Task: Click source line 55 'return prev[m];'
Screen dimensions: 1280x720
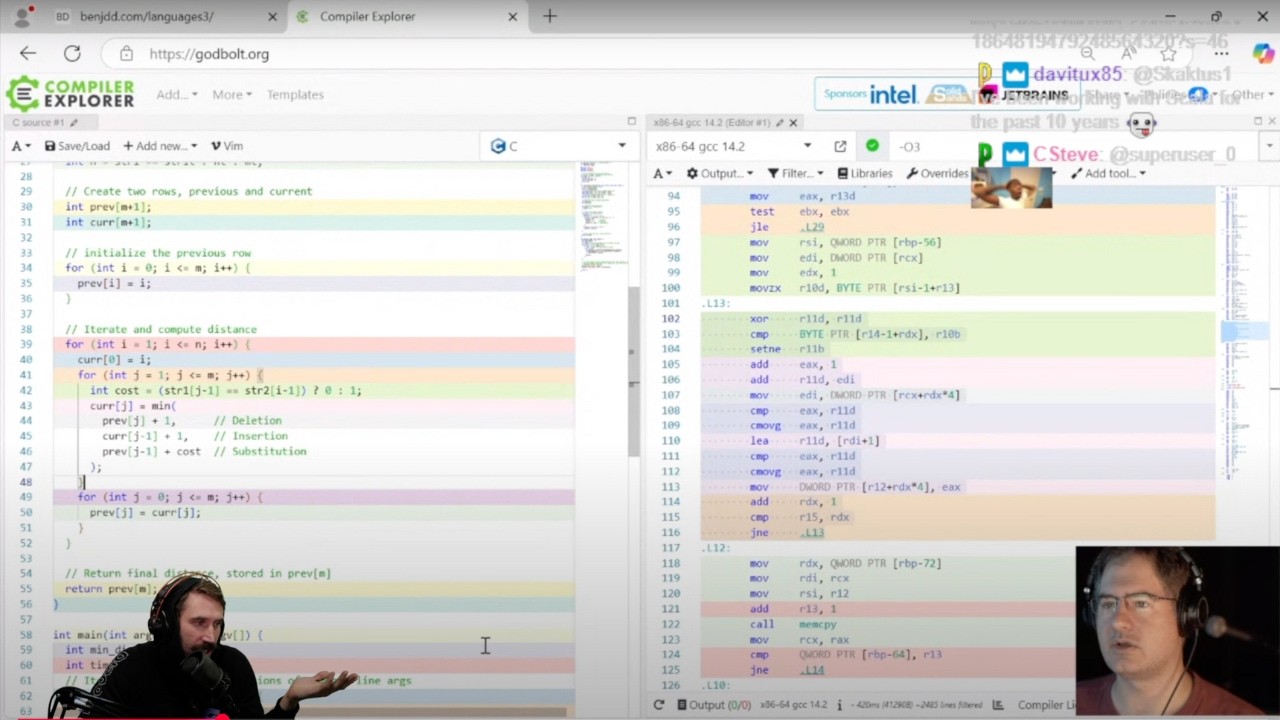Action: [x=112, y=589]
